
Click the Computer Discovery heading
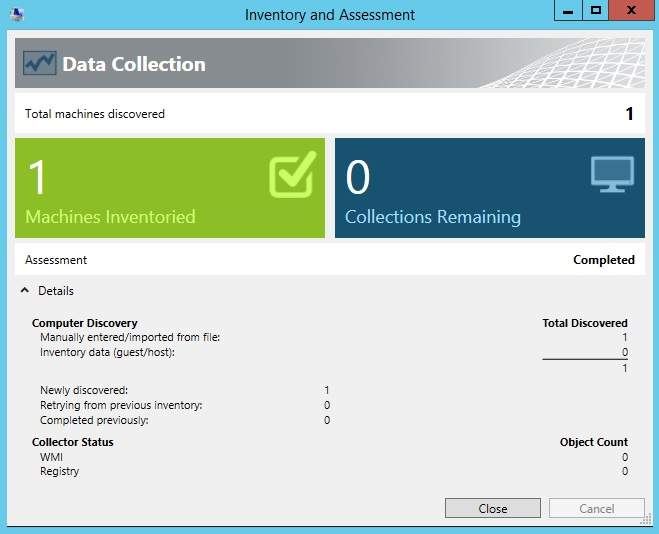[85, 323]
